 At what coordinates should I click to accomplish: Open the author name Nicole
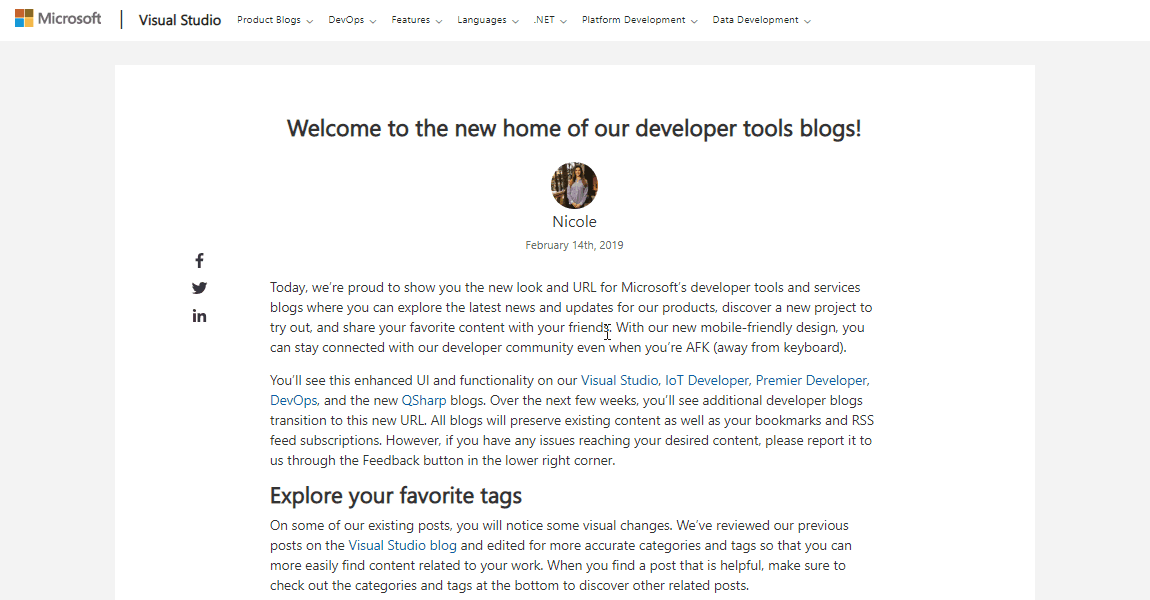tap(574, 222)
